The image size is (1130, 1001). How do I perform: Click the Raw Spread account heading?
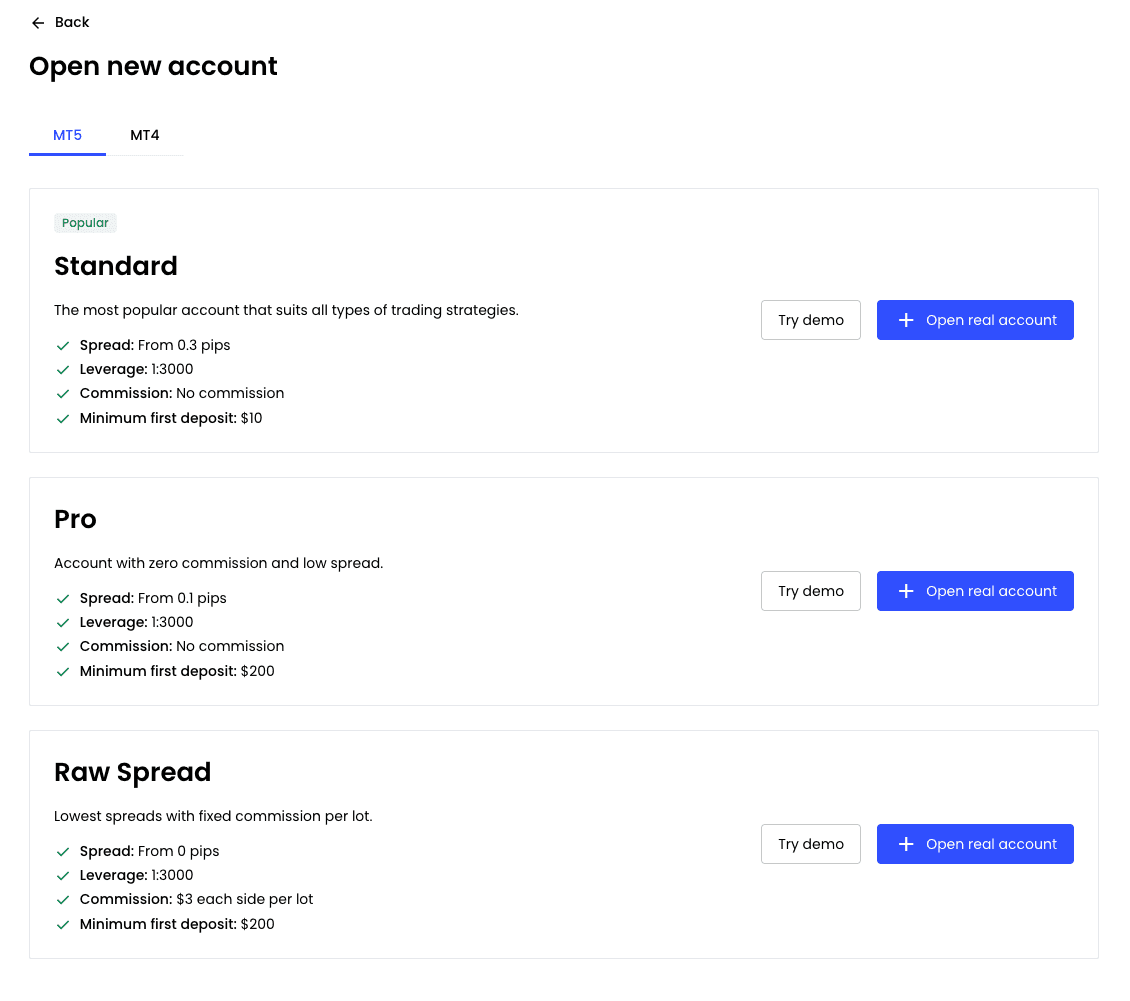(132, 772)
